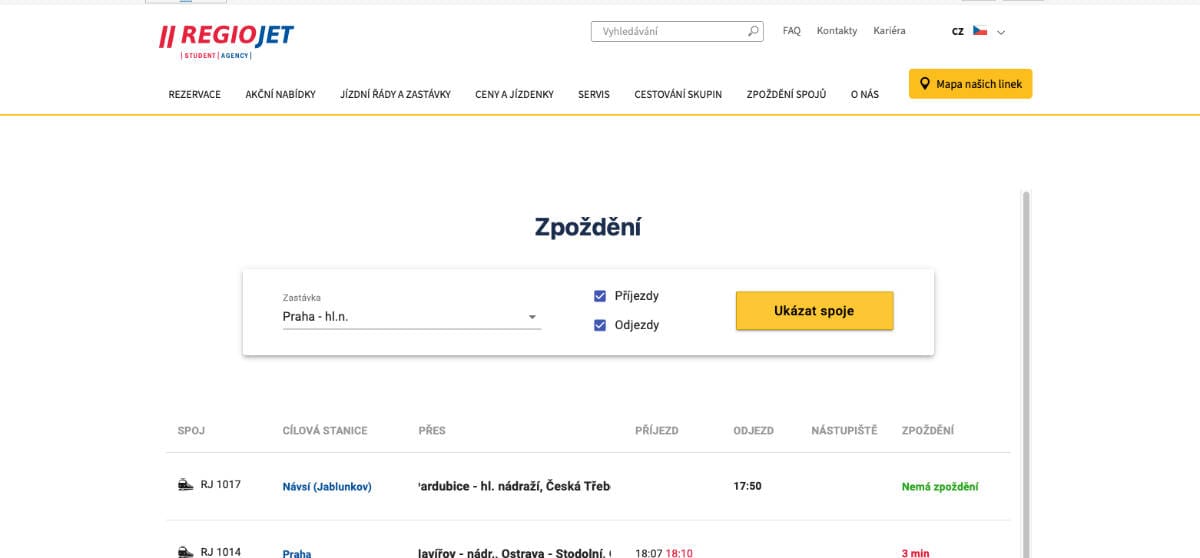Toggle the Odjezdy checkbox
The image size is (1200, 558).
tap(600, 325)
